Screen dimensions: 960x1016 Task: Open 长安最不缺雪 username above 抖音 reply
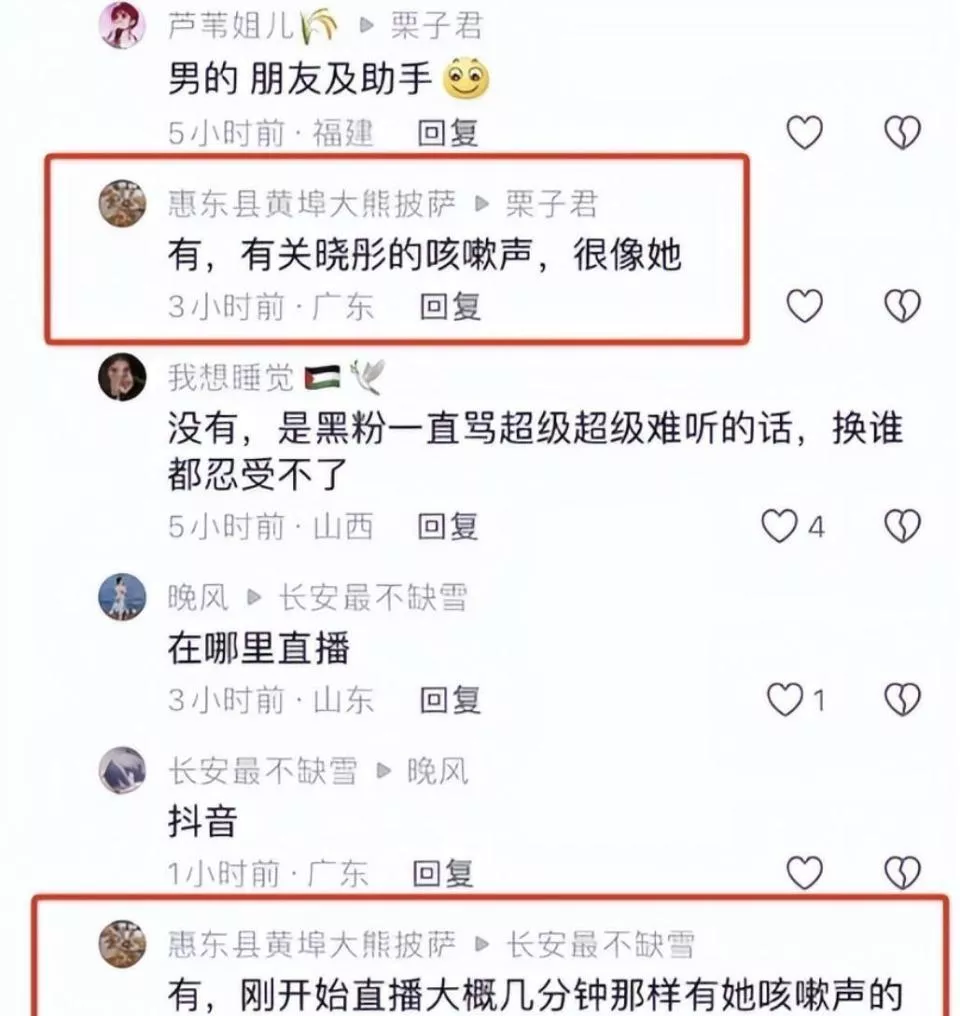[262, 771]
